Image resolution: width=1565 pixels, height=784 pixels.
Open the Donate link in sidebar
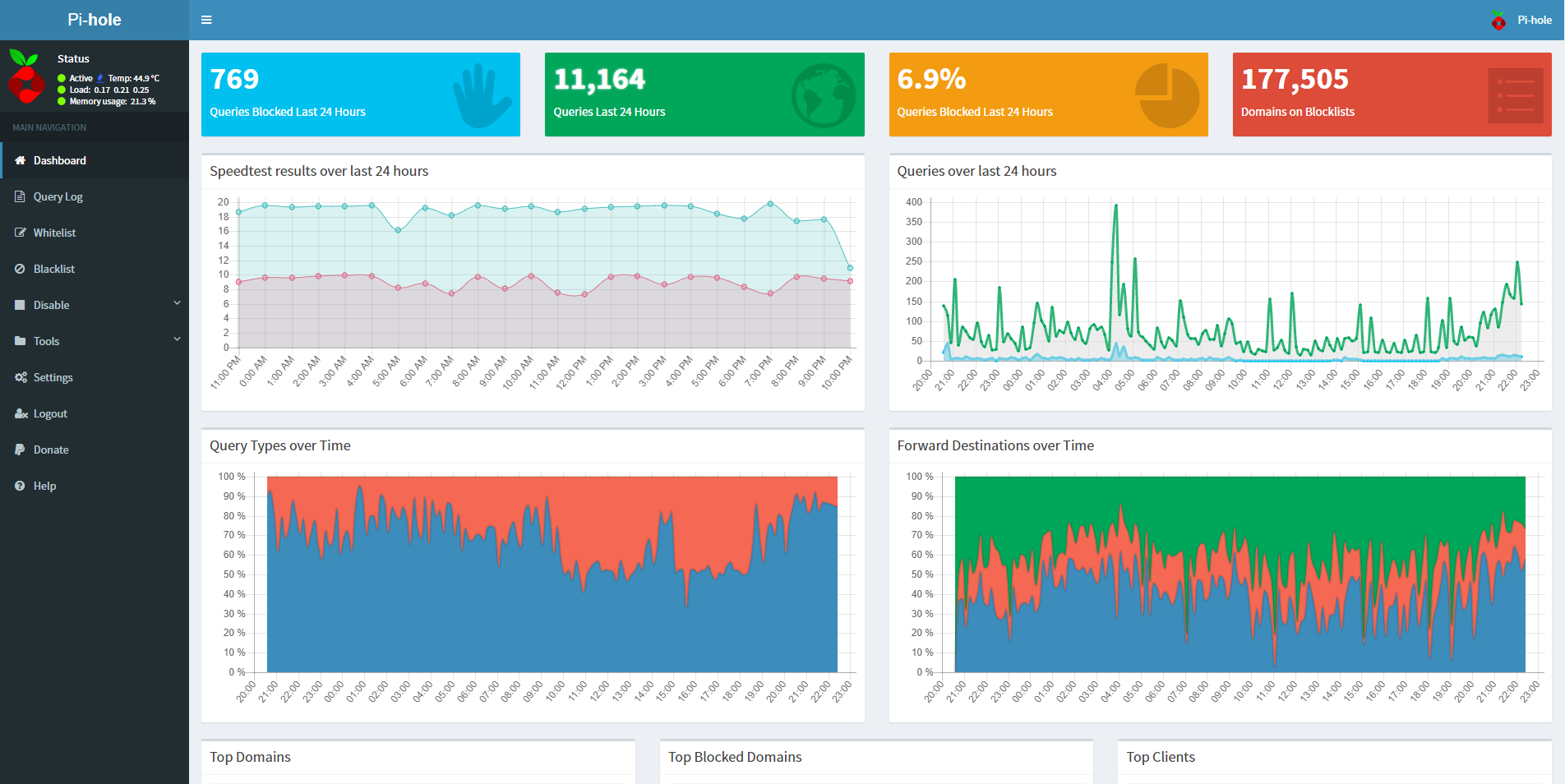(x=95, y=450)
